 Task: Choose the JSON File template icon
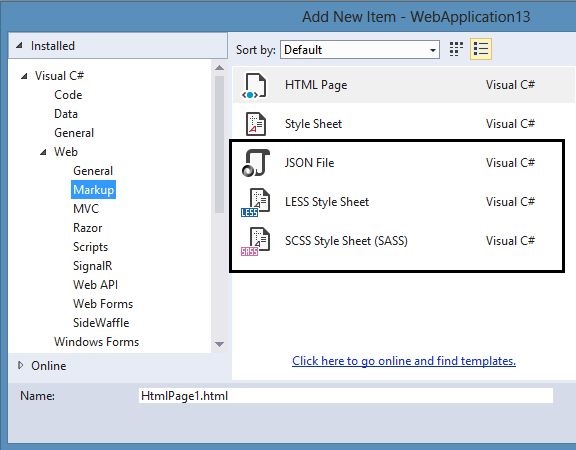tap(256, 163)
